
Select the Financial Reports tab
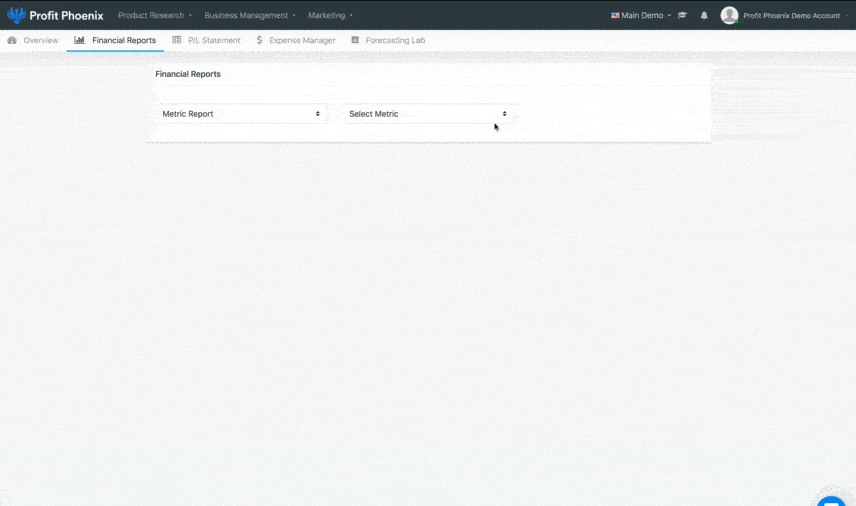coord(123,40)
